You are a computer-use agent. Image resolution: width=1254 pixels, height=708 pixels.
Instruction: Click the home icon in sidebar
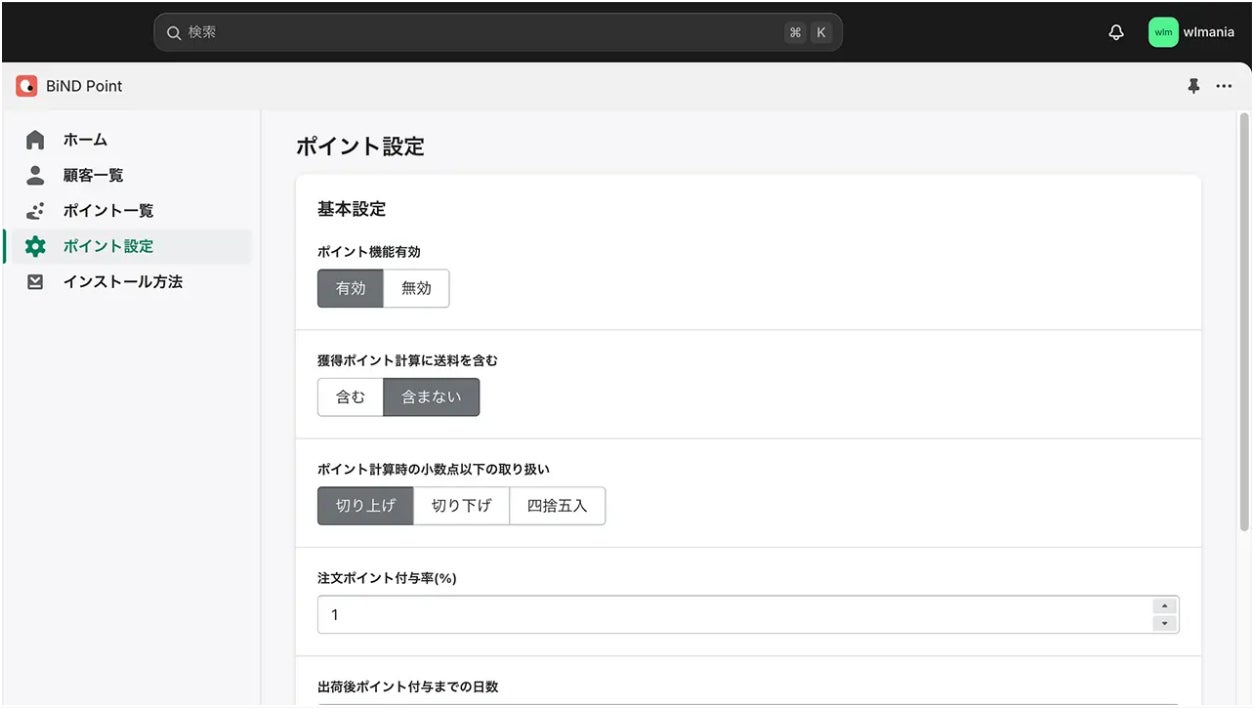pyautogui.click(x=35, y=140)
